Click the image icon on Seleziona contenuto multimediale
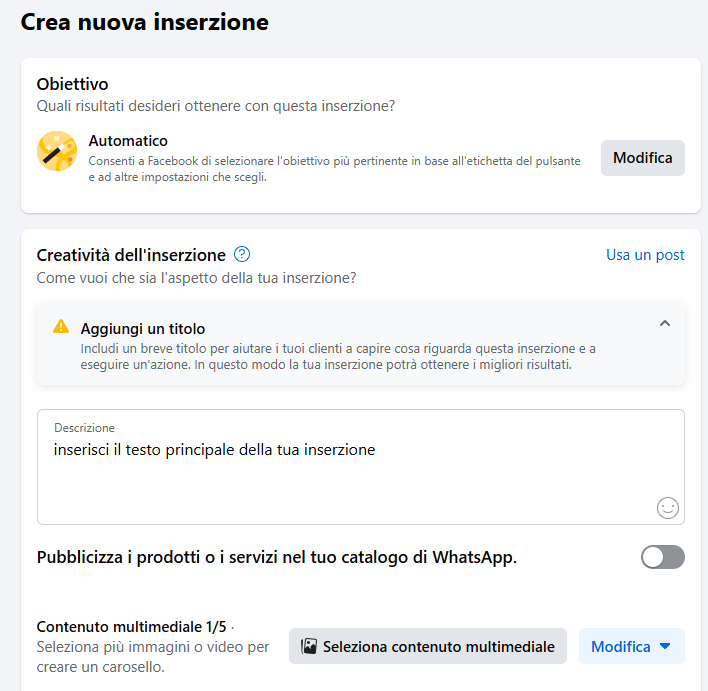Image resolution: width=708 pixels, height=691 pixels. coord(309,646)
